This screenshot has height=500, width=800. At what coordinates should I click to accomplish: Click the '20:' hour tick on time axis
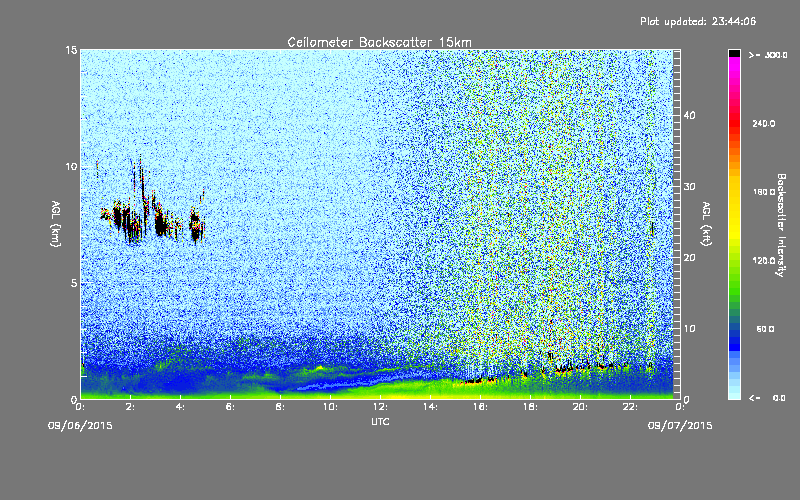(581, 407)
